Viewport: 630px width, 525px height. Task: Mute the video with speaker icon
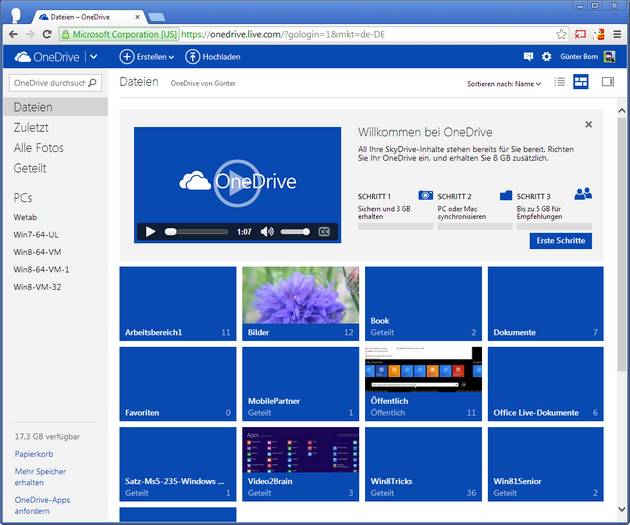pyautogui.click(x=267, y=232)
